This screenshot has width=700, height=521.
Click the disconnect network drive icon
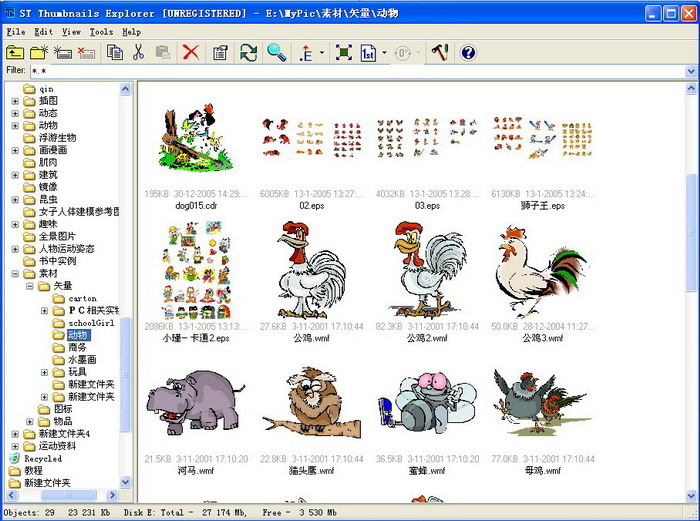(x=87, y=53)
